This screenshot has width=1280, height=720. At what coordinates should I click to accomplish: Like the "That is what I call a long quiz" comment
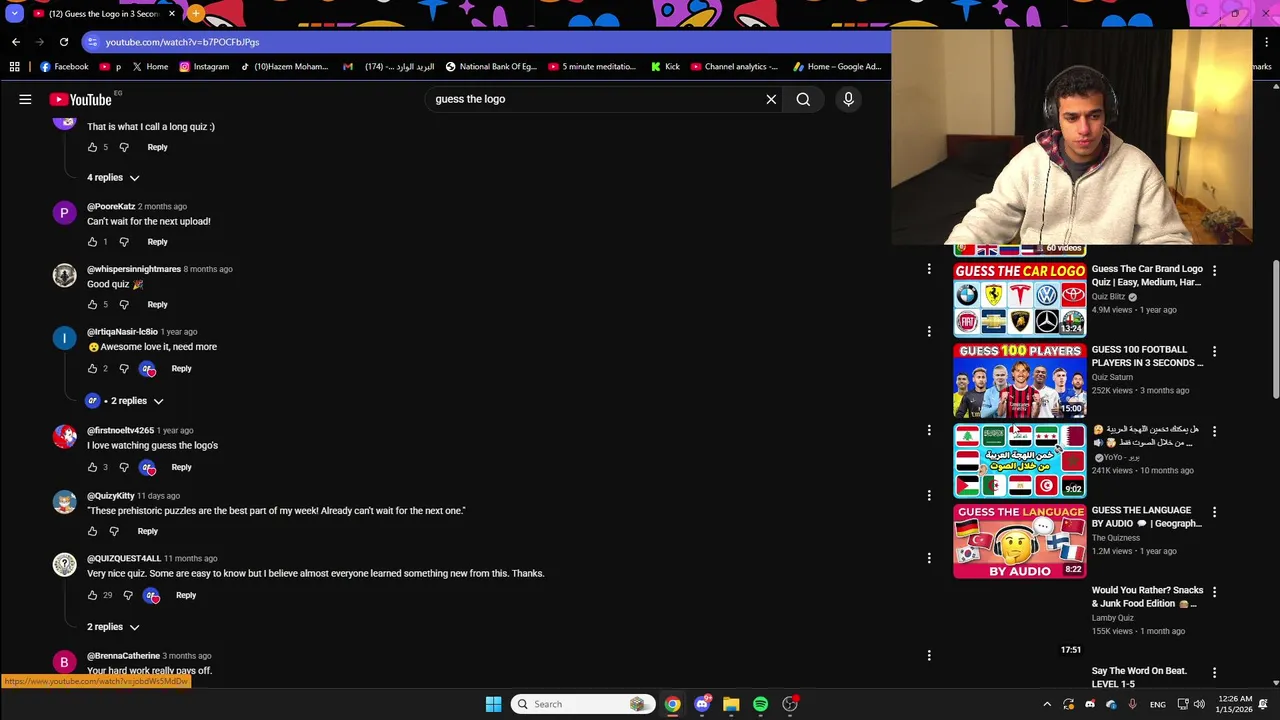92,147
